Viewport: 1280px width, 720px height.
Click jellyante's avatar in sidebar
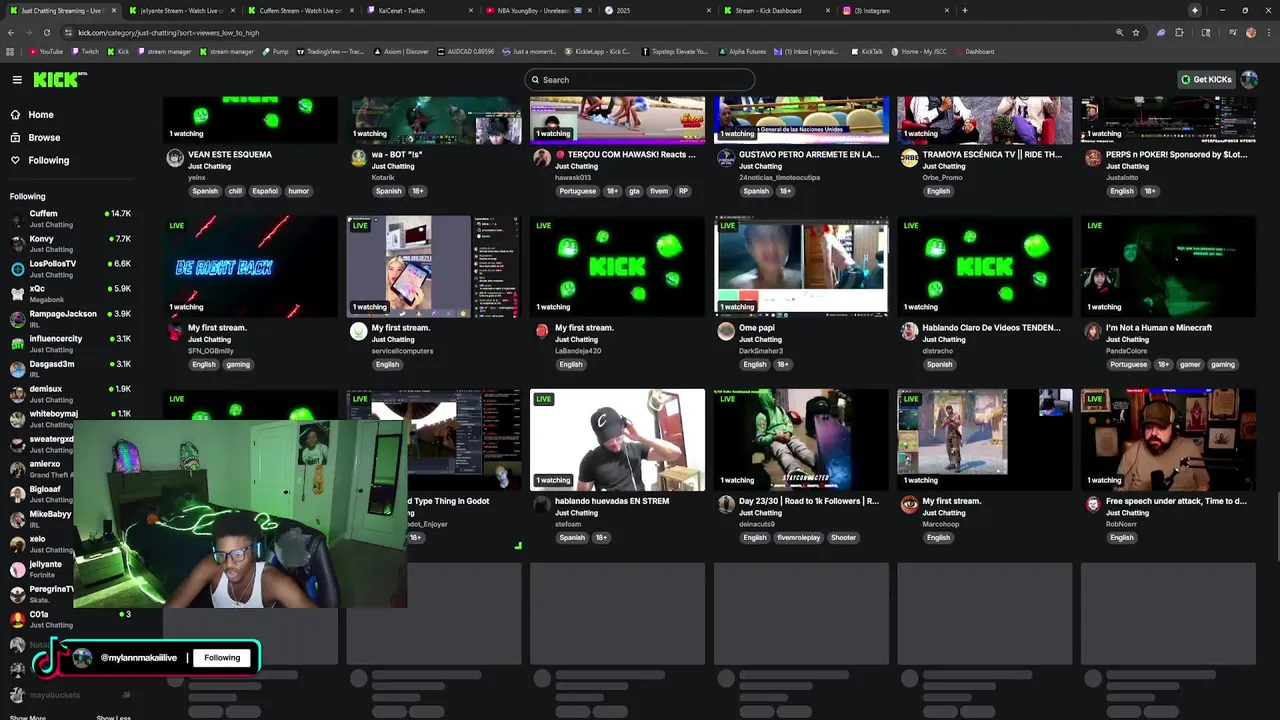(18, 569)
